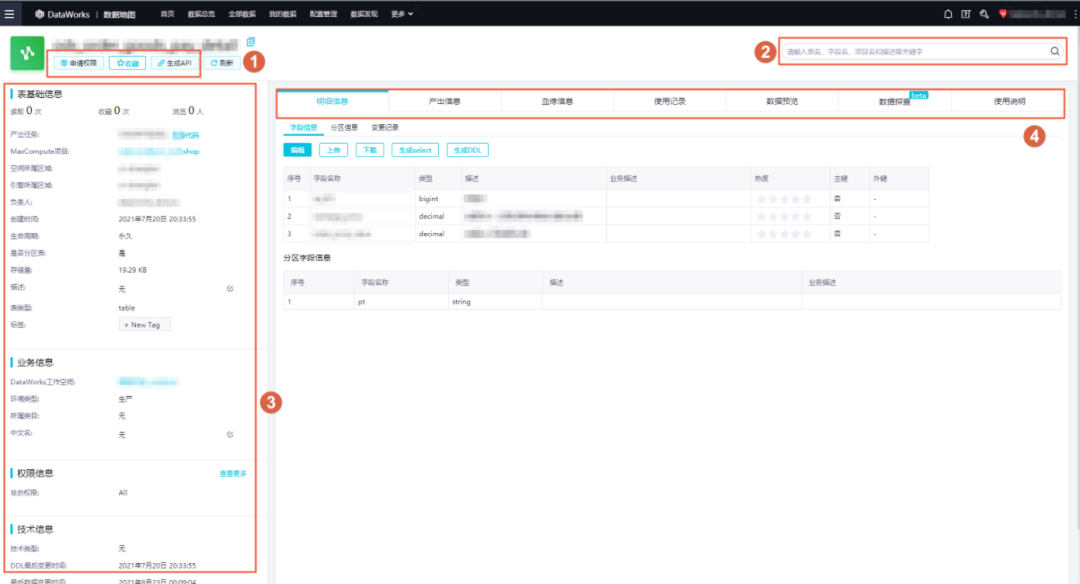Set heat star rating on first field row

[x=784, y=199]
